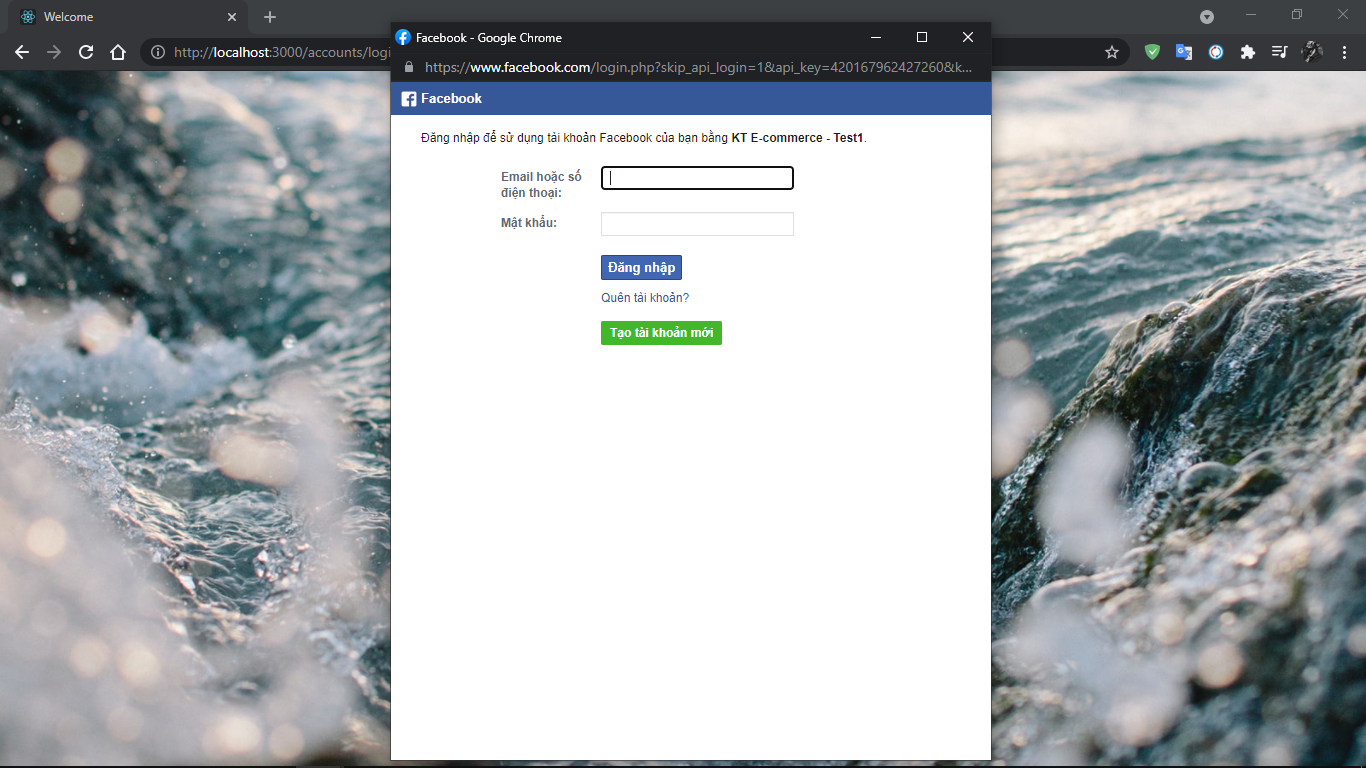1366x768 pixels.
Task: Open the Google Translate extension
Action: tap(1183, 52)
